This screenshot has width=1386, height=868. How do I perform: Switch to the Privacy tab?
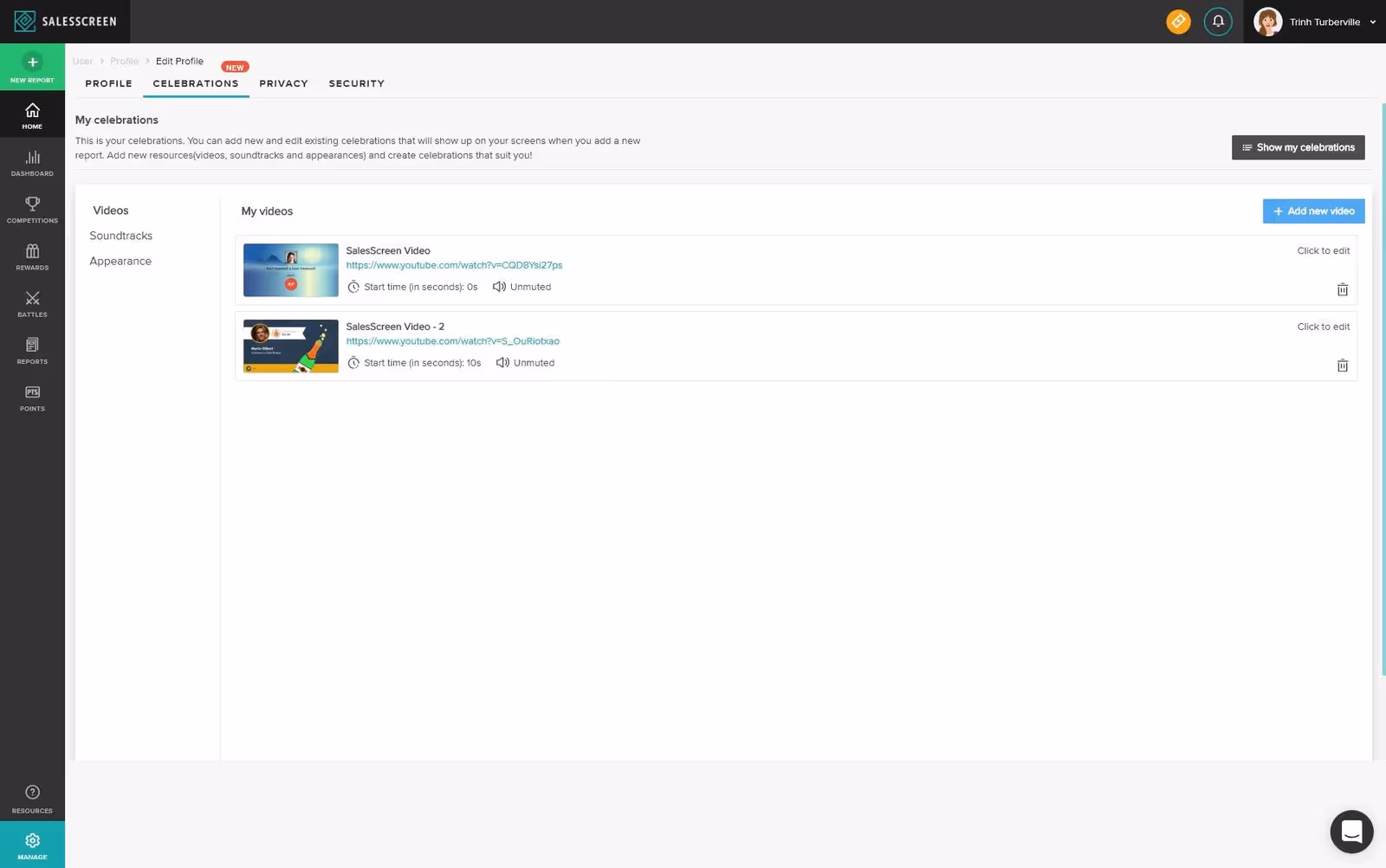coord(283,84)
